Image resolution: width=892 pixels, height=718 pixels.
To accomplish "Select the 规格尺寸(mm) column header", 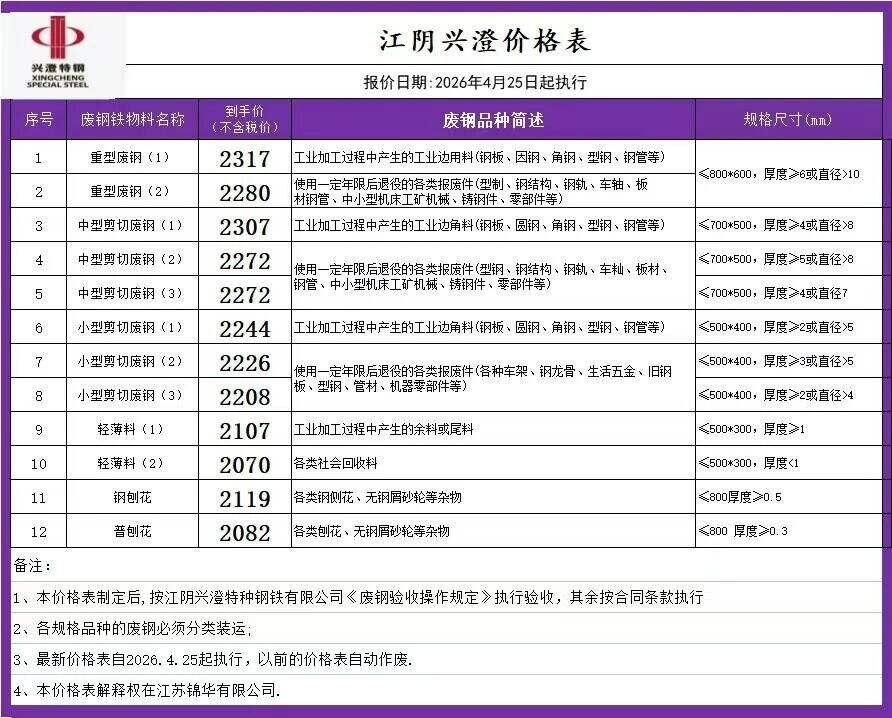I will 788,120.
